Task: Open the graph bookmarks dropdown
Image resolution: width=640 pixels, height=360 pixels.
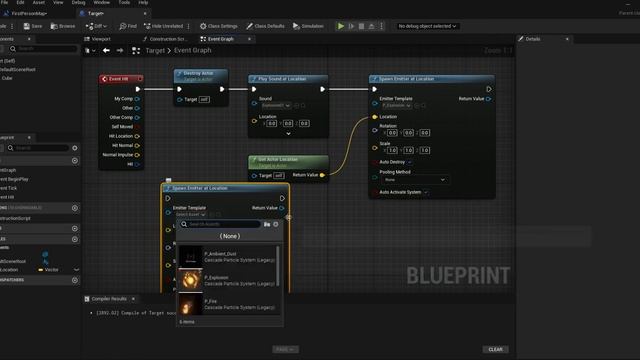Action: (x=90, y=51)
